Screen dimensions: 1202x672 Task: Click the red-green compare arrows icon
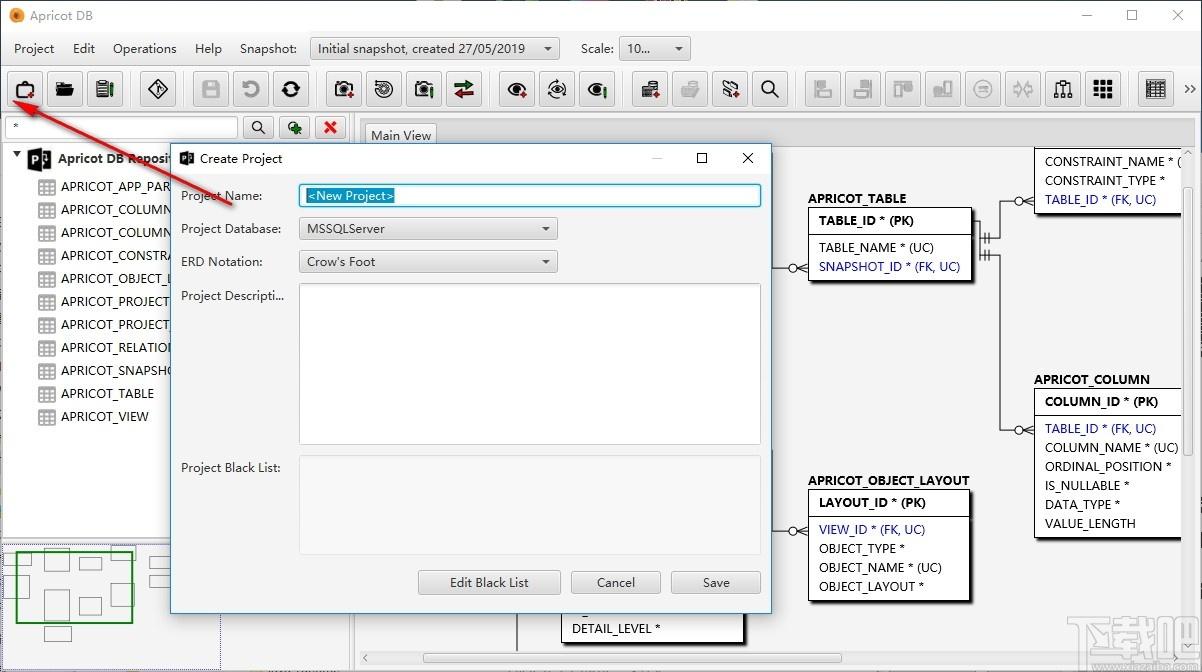point(464,89)
